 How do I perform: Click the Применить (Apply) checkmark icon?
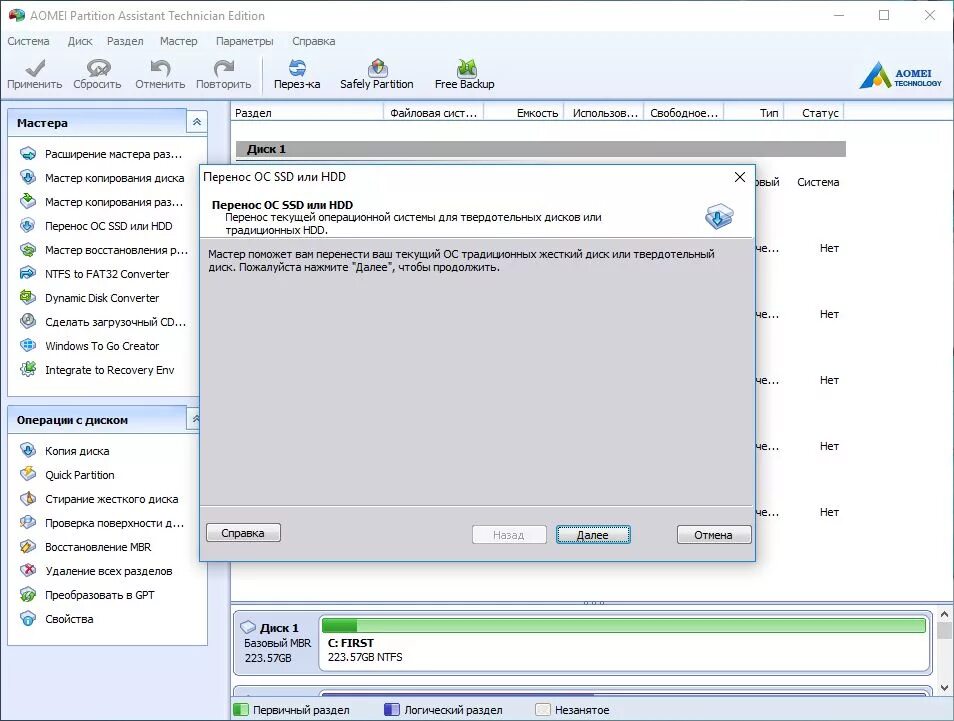pos(35,68)
